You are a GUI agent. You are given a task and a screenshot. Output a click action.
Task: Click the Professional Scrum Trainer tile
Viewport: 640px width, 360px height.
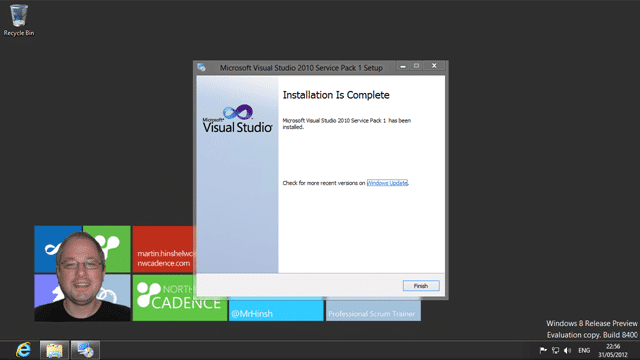tap(373, 311)
